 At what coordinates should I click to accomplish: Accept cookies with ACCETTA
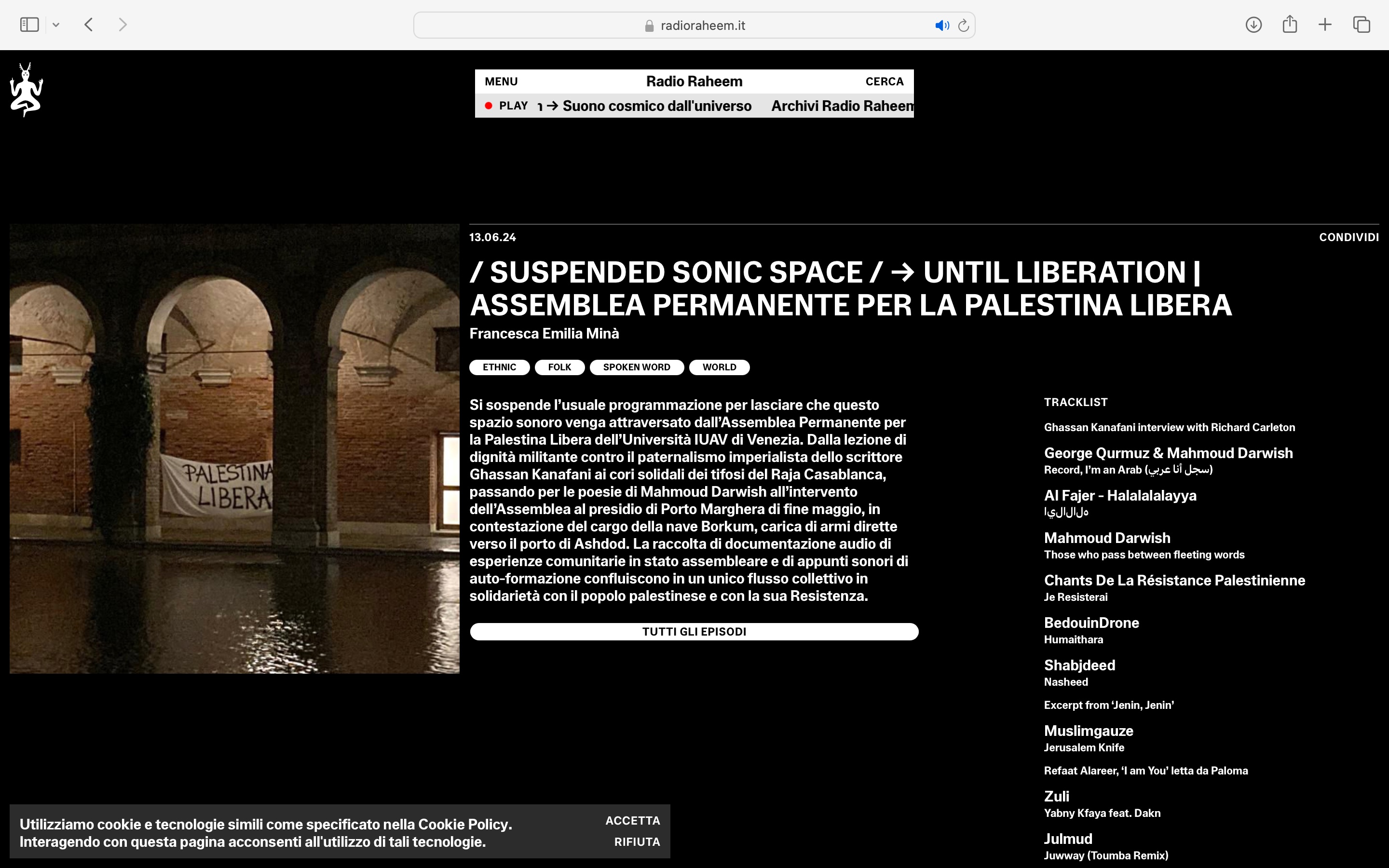pos(632,821)
